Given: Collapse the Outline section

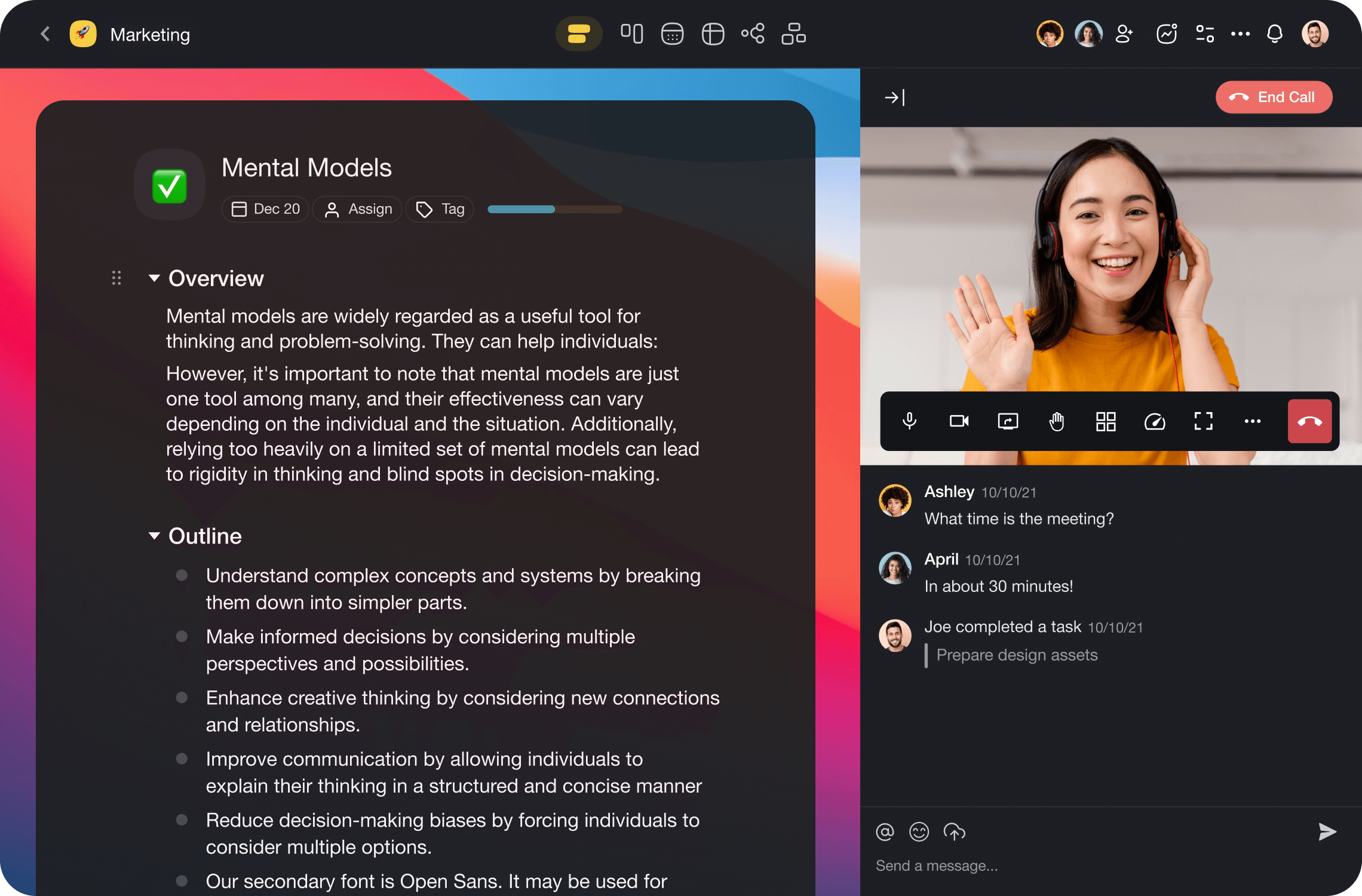Looking at the screenshot, I should (154, 536).
